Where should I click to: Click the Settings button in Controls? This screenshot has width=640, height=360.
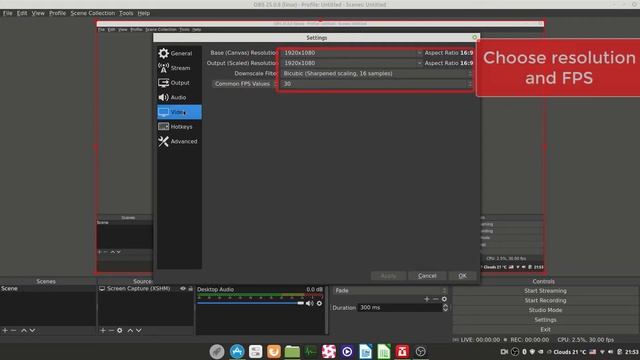click(x=545, y=320)
